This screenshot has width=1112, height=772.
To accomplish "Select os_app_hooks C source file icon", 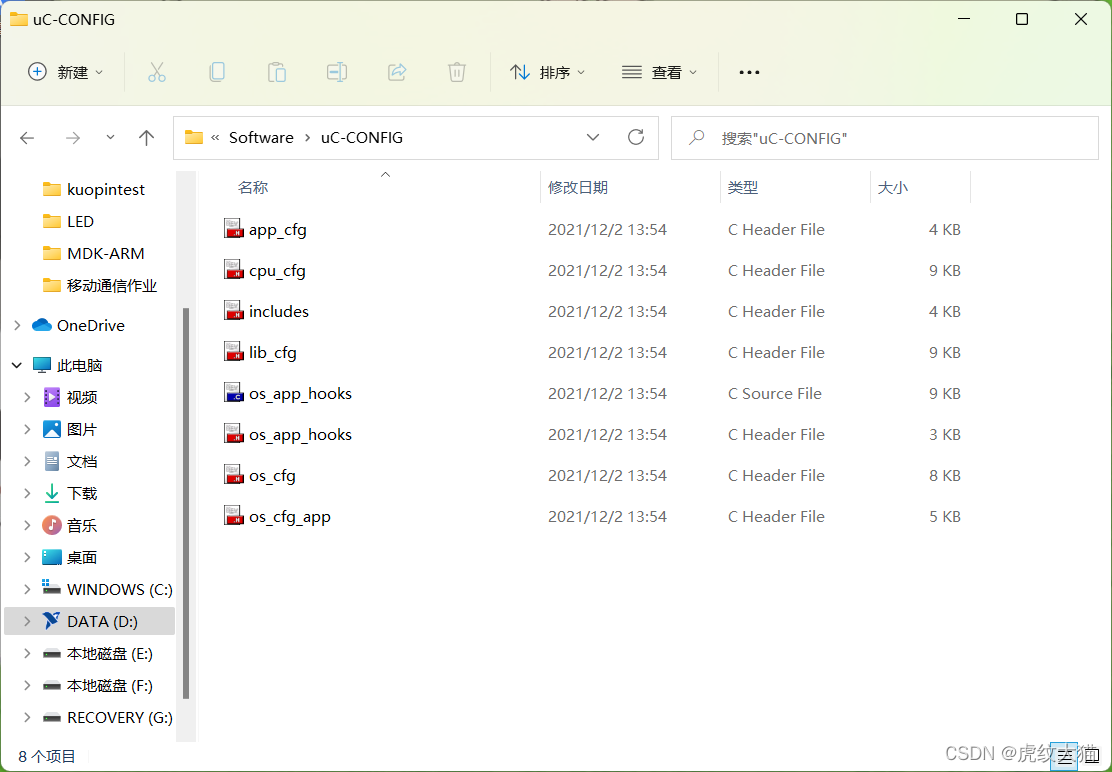I will 234,393.
